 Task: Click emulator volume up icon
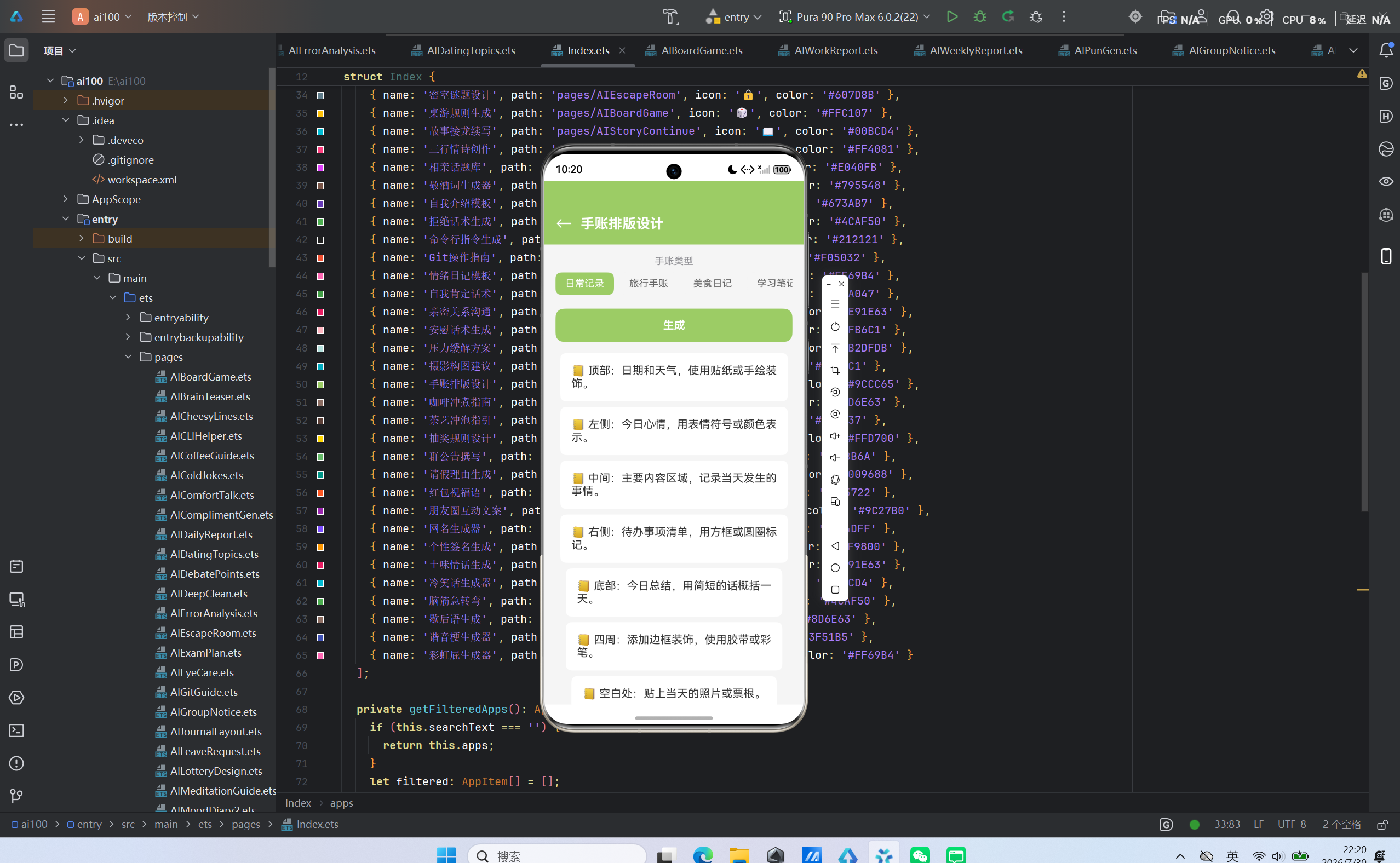click(835, 436)
